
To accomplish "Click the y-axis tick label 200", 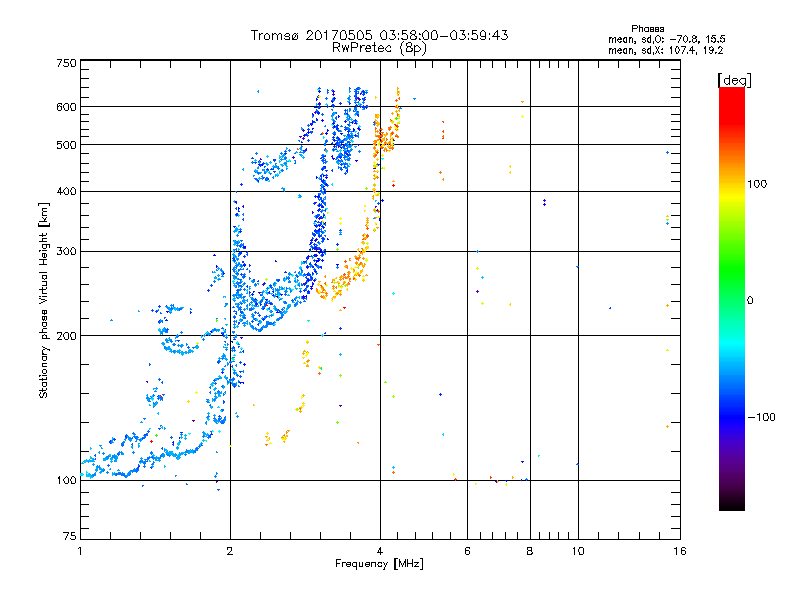I will click(66, 336).
